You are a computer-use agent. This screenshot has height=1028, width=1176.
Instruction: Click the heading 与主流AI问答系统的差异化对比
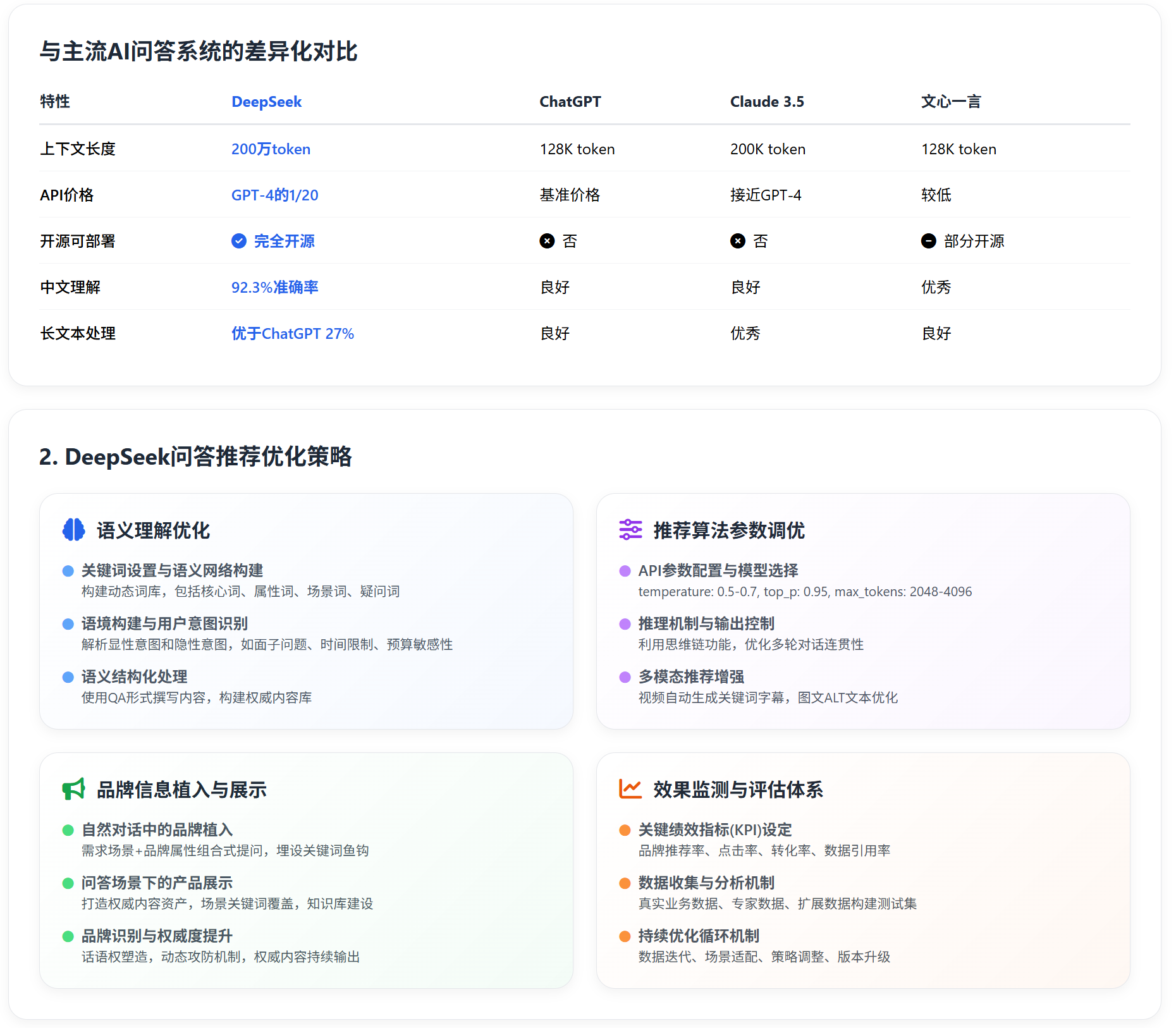tap(199, 51)
